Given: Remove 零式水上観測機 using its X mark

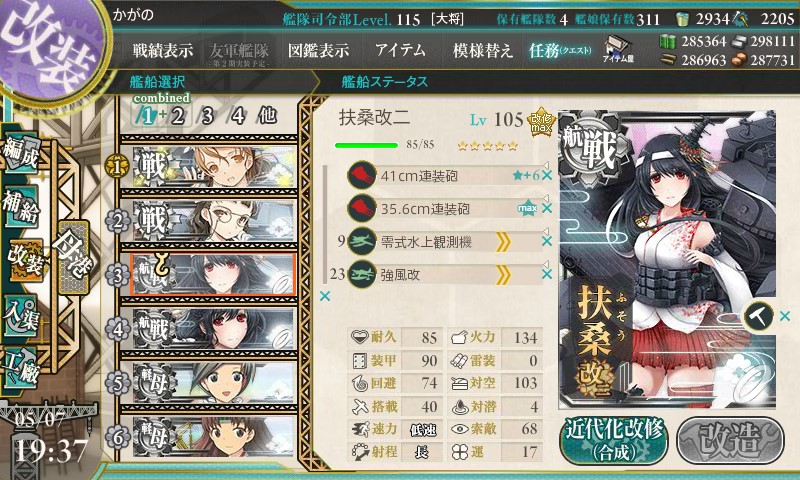Looking at the screenshot, I should coord(546,241).
